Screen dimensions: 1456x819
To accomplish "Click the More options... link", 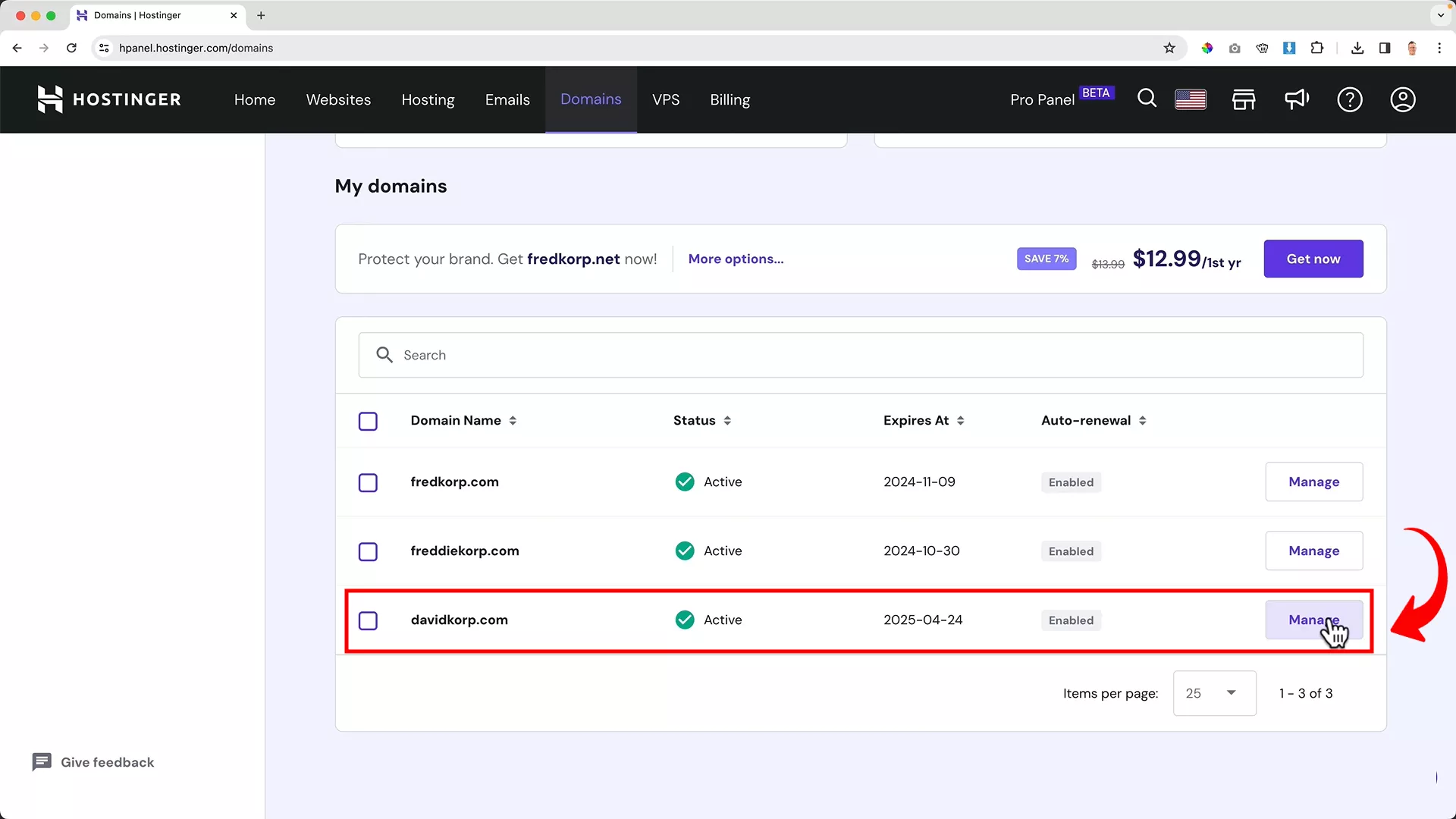I will (736, 259).
